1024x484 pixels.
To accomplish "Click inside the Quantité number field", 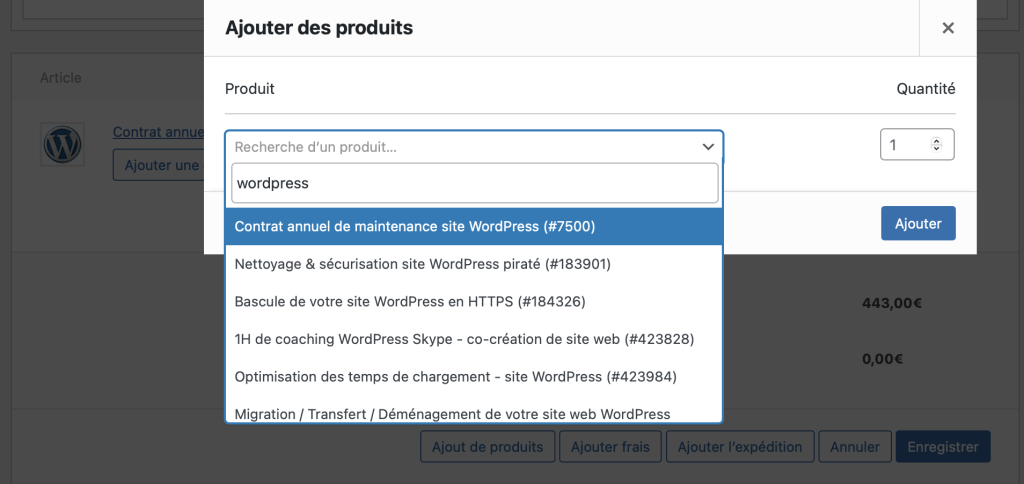I will click(x=905, y=145).
